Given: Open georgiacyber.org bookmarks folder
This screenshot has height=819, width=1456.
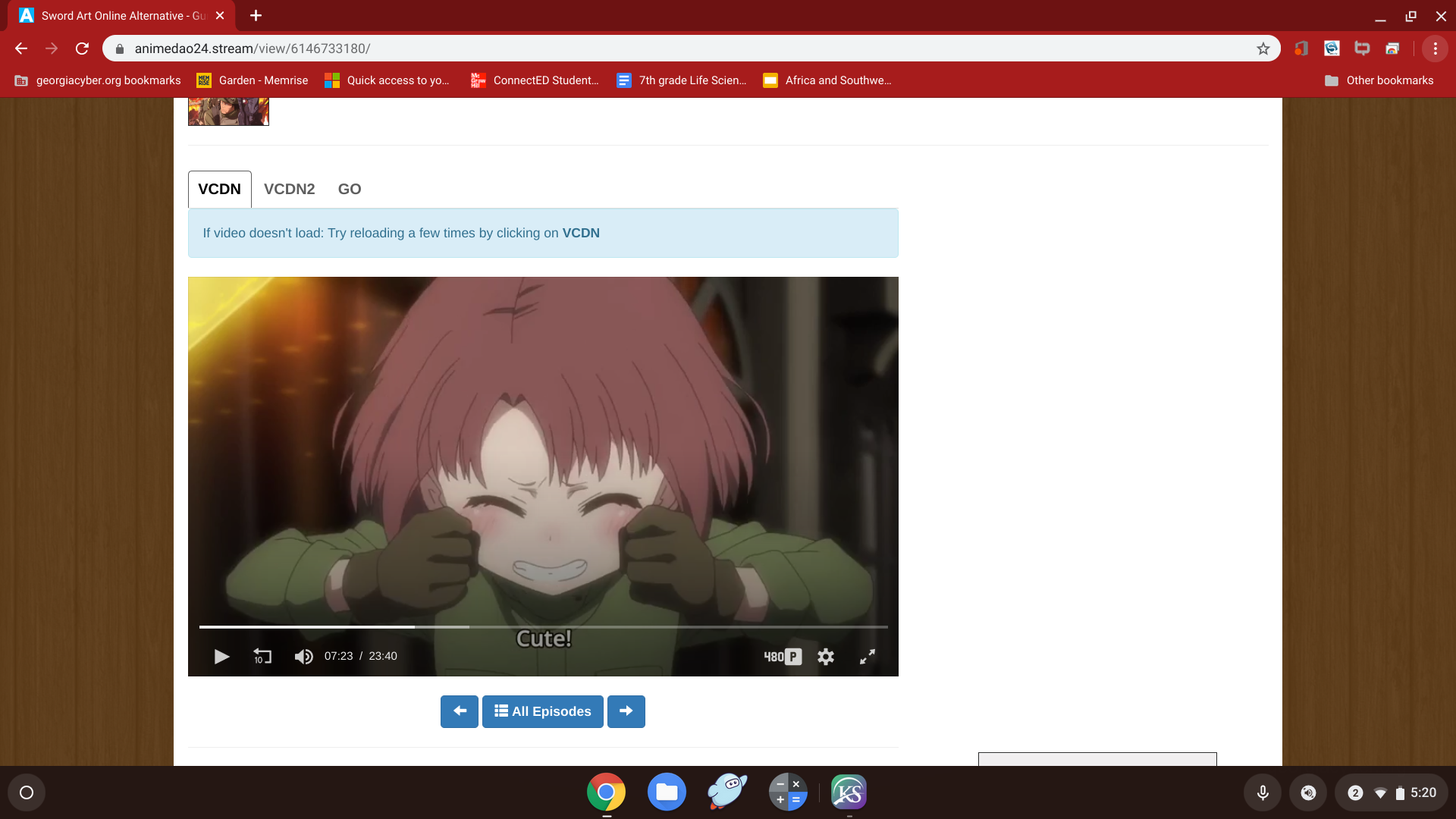Looking at the screenshot, I should 98,80.
